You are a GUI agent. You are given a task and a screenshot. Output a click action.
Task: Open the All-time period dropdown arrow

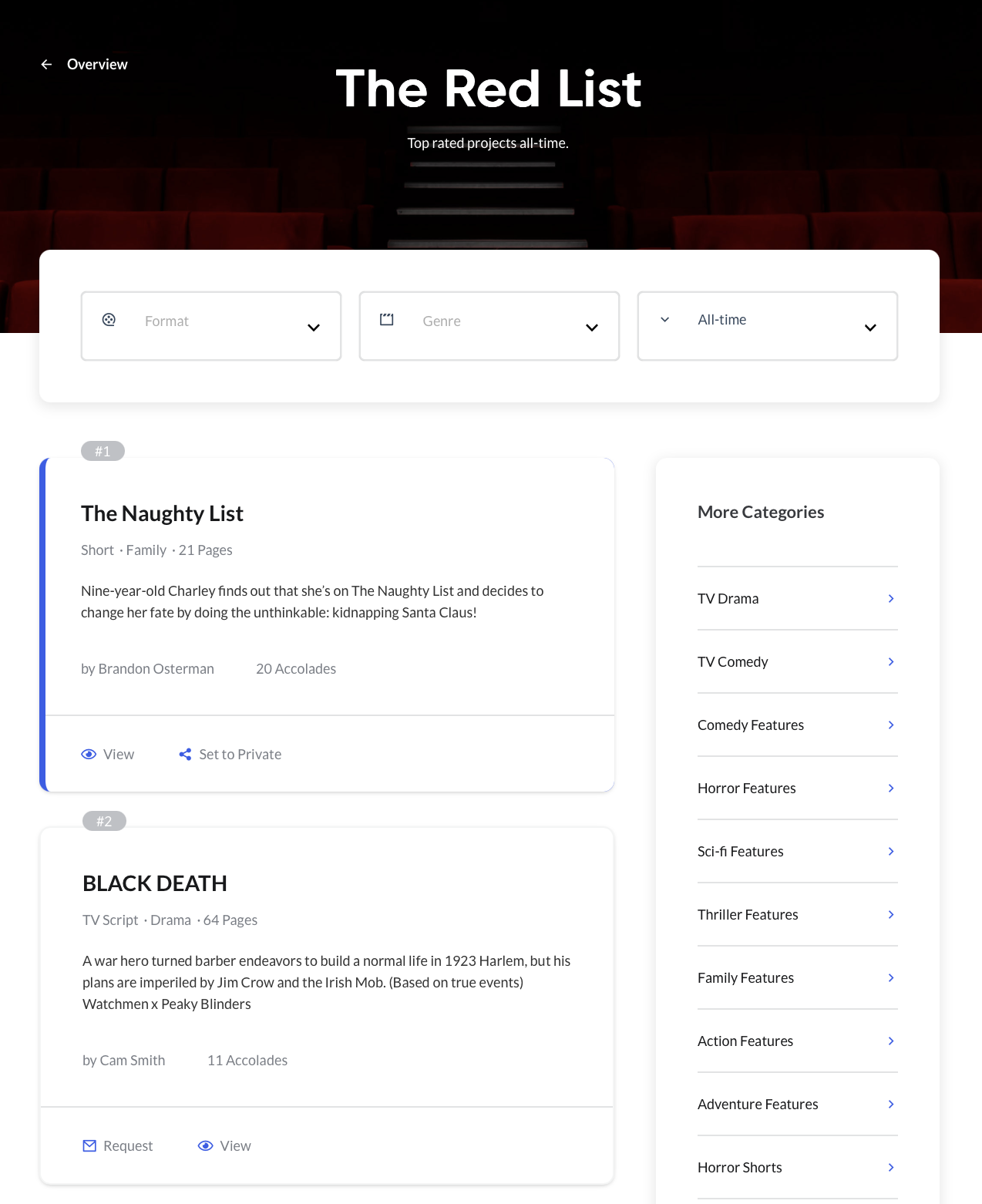[x=870, y=328]
